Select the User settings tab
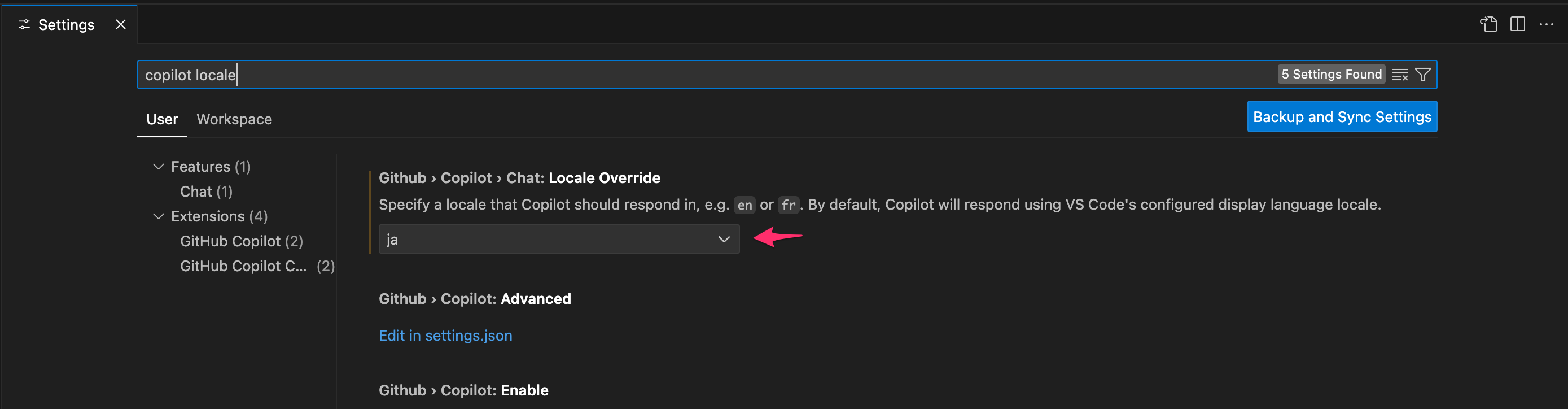This screenshot has width=1568, height=409. pyautogui.click(x=162, y=119)
